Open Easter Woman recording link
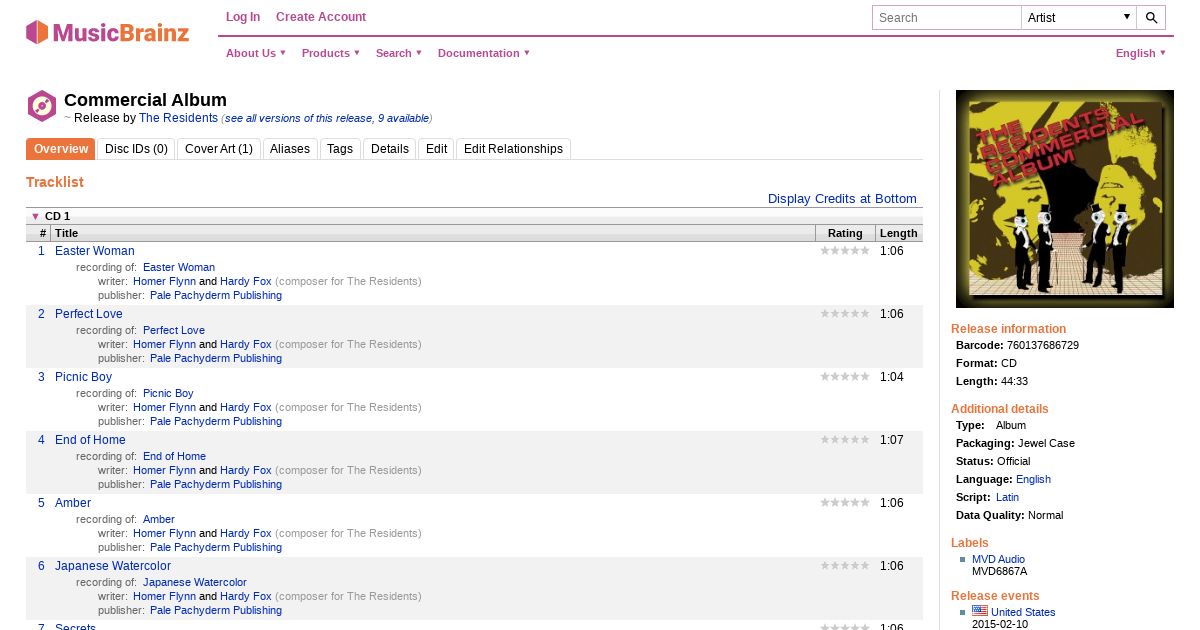 [179, 267]
